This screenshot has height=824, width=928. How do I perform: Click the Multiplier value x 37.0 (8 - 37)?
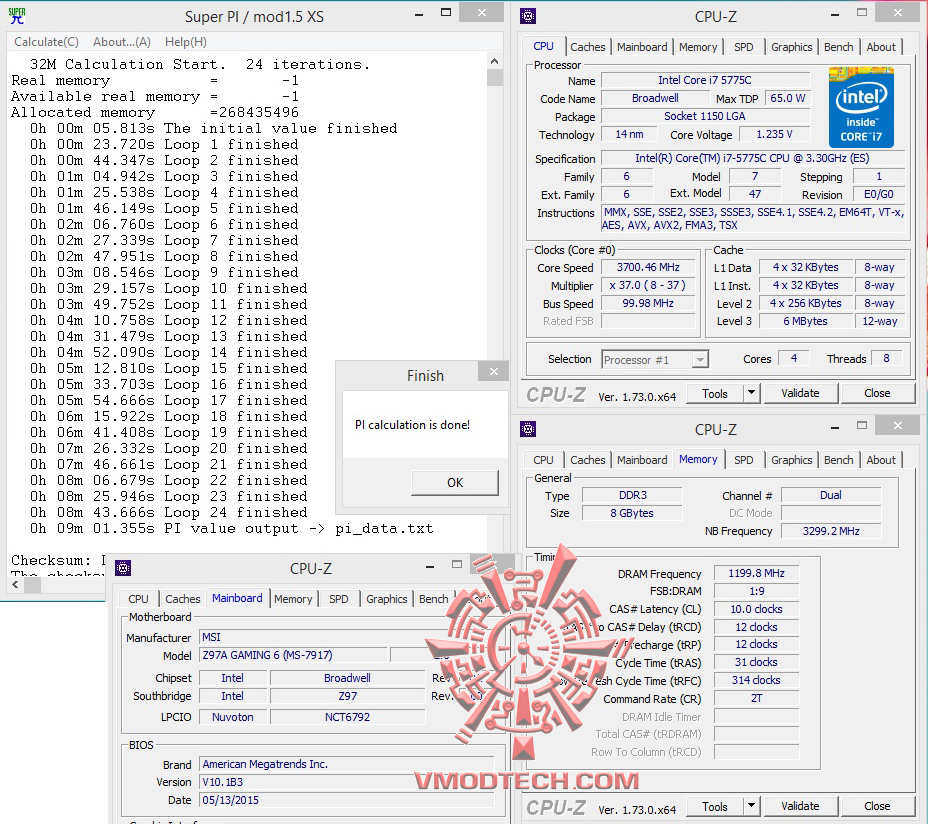pos(648,285)
